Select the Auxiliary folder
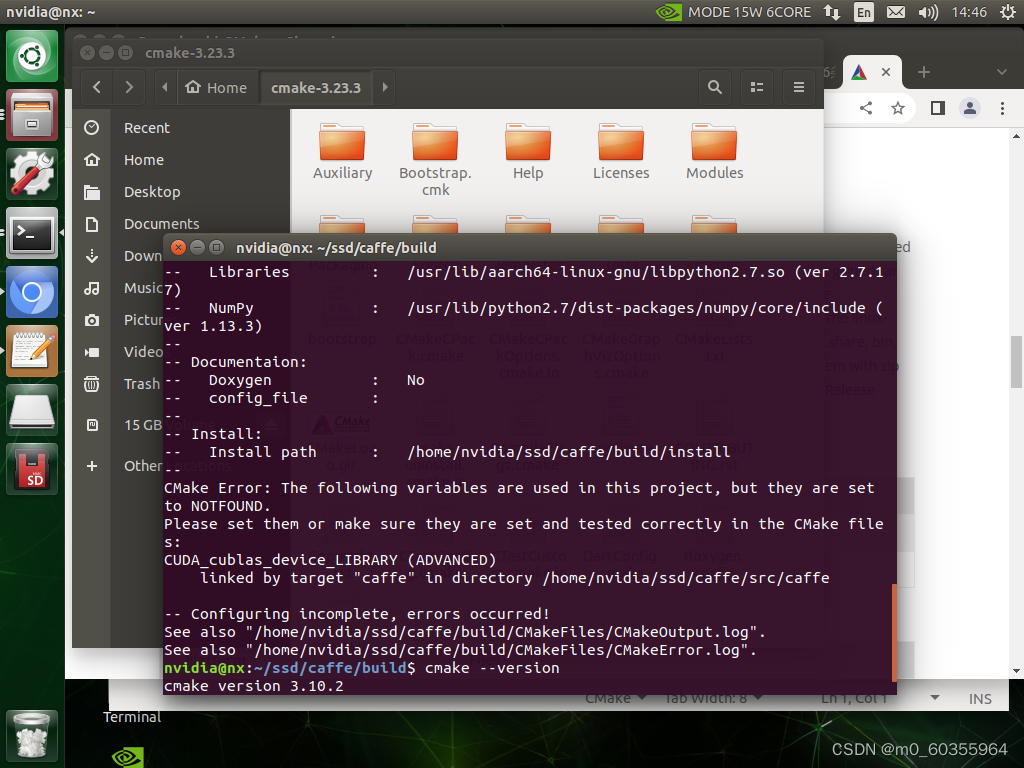The height and width of the screenshot is (768, 1024). [x=342, y=152]
